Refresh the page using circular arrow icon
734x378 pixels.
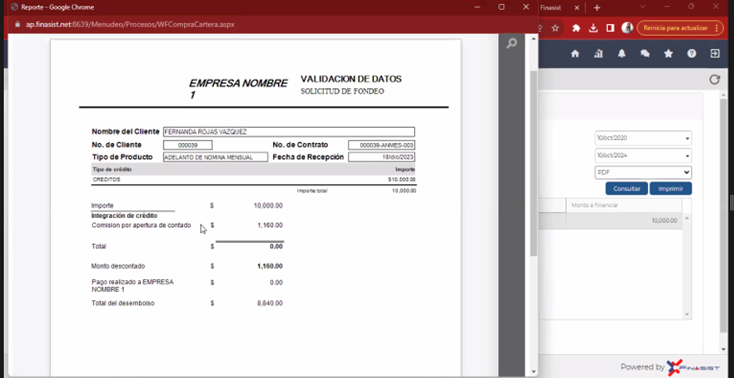tap(714, 80)
